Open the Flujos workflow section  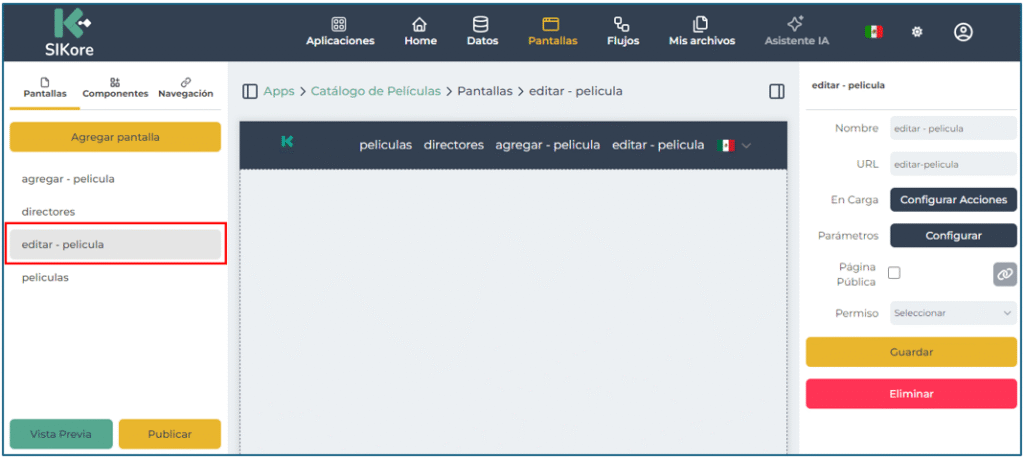(x=622, y=31)
